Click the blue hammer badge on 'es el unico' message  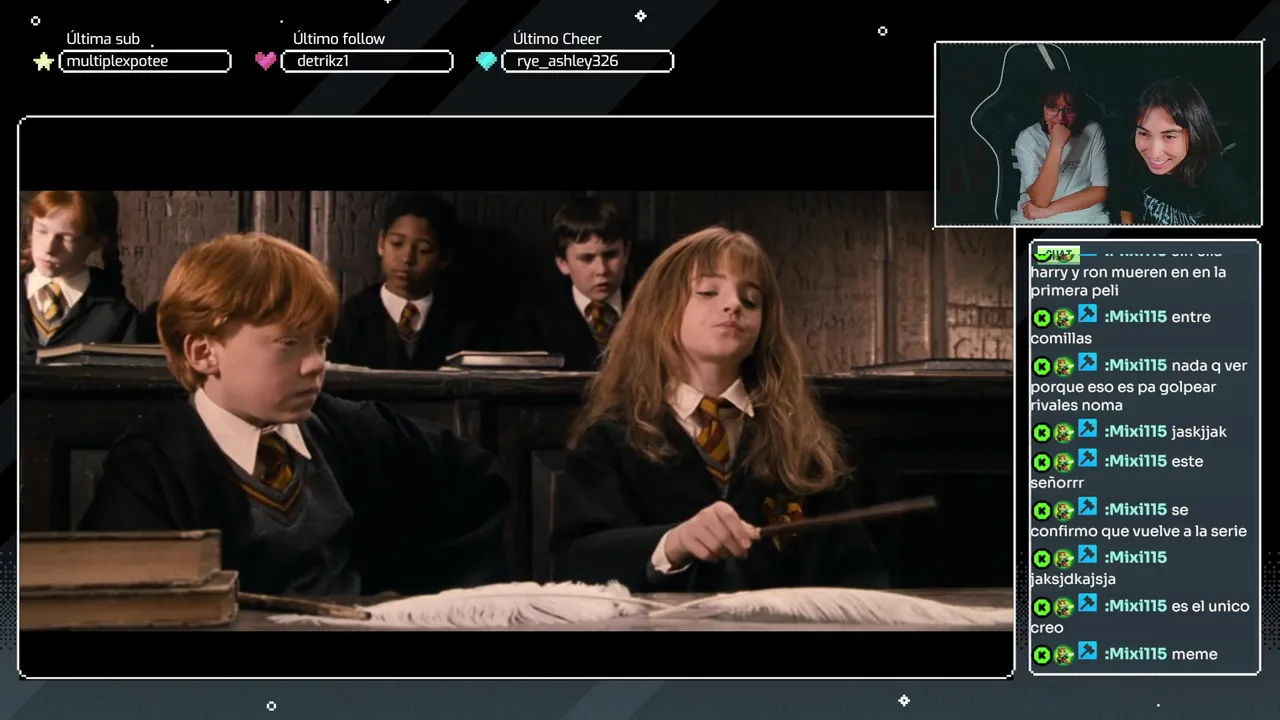1087,603
